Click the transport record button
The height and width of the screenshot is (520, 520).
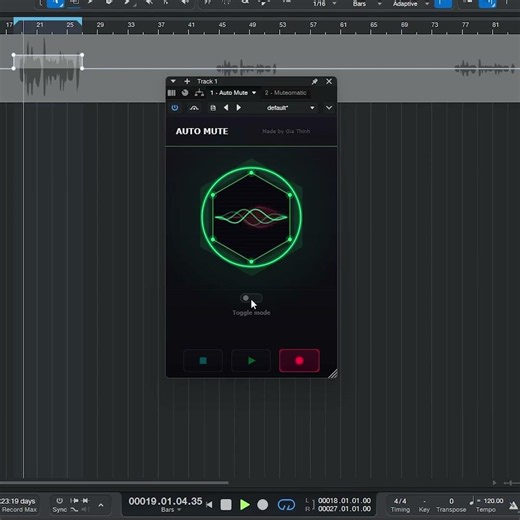[263, 505]
